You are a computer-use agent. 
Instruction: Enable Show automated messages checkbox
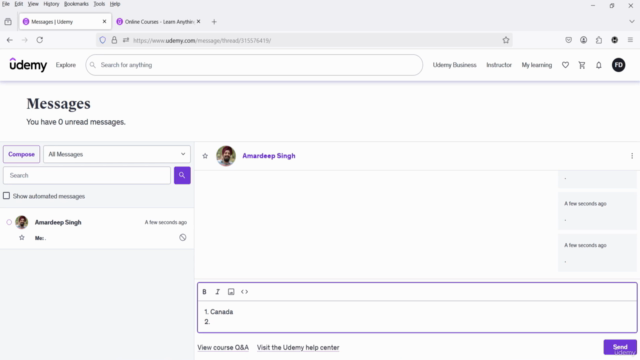pyautogui.click(x=7, y=196)
